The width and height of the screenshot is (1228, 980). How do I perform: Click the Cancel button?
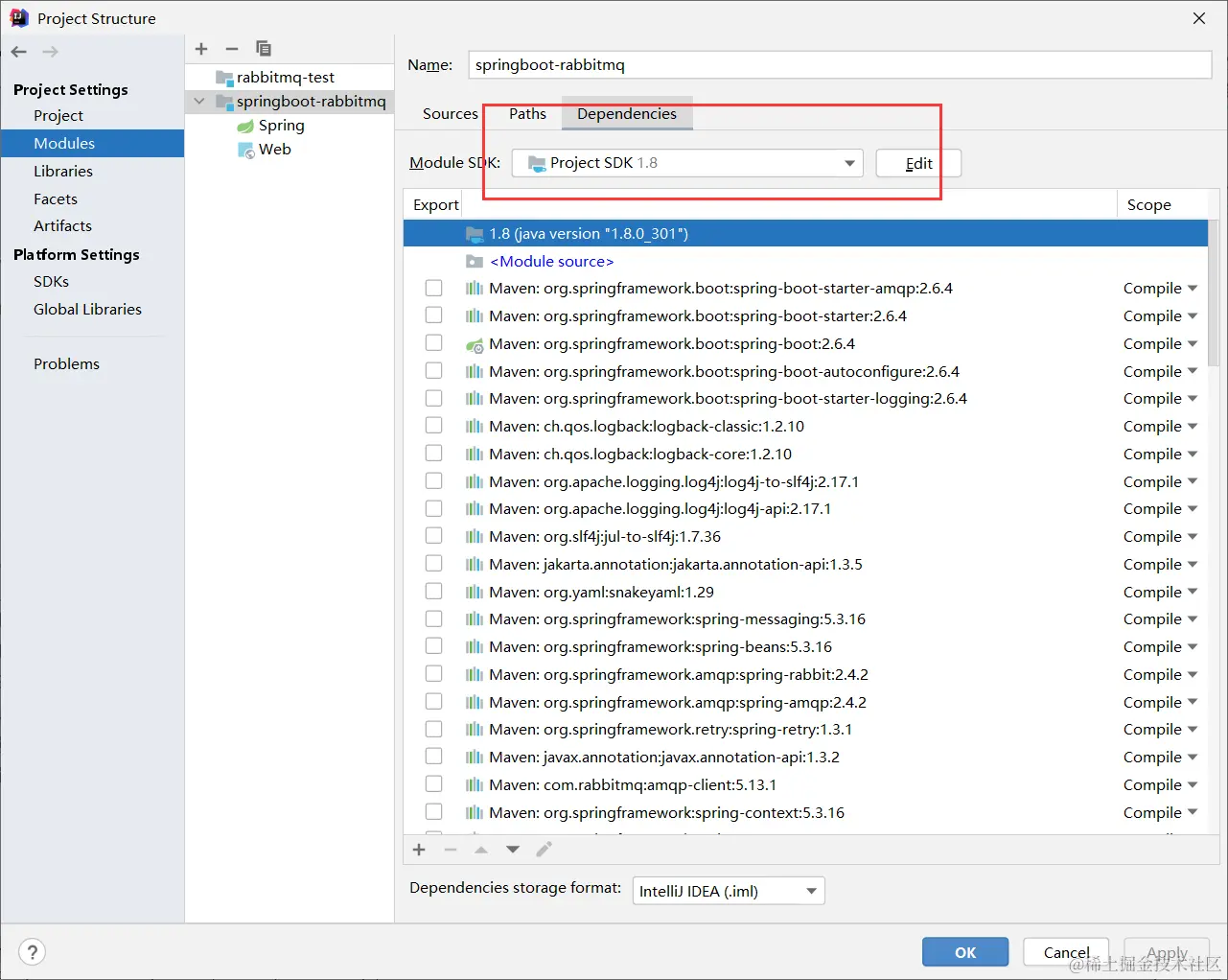[1066, 952]
